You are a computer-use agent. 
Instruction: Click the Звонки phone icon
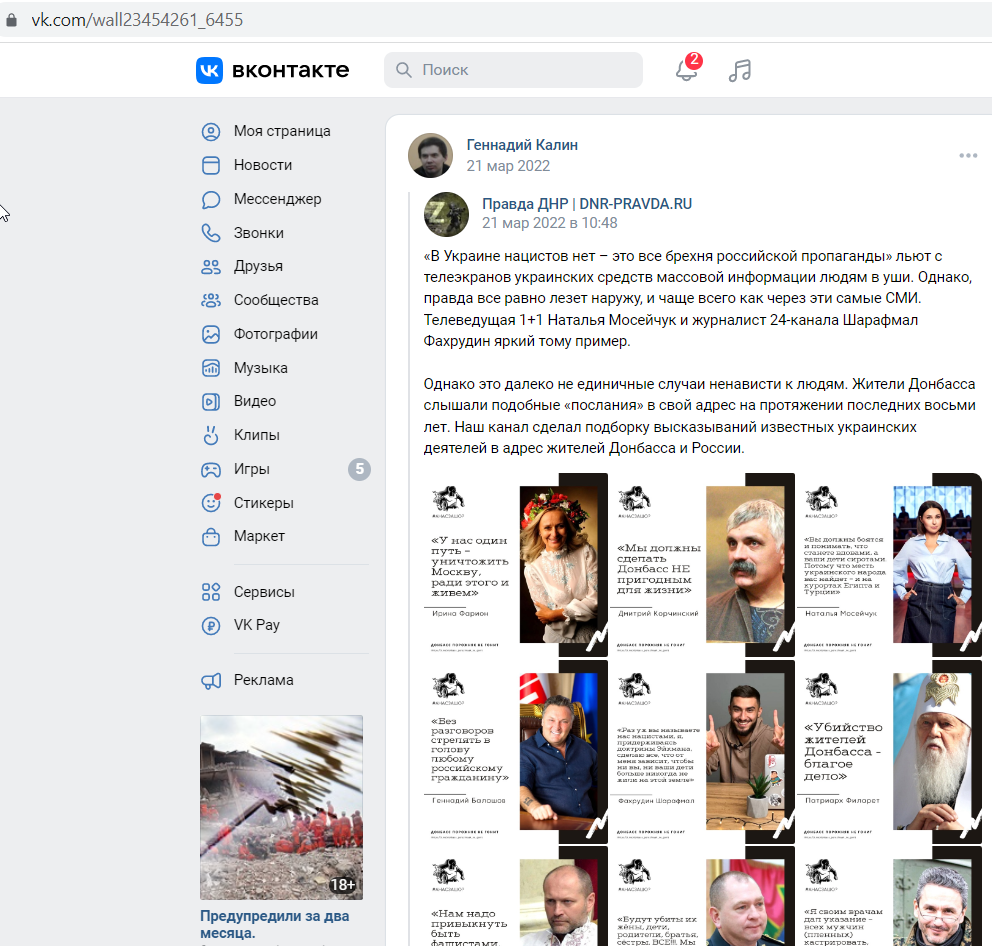click(x=211, y=233)
